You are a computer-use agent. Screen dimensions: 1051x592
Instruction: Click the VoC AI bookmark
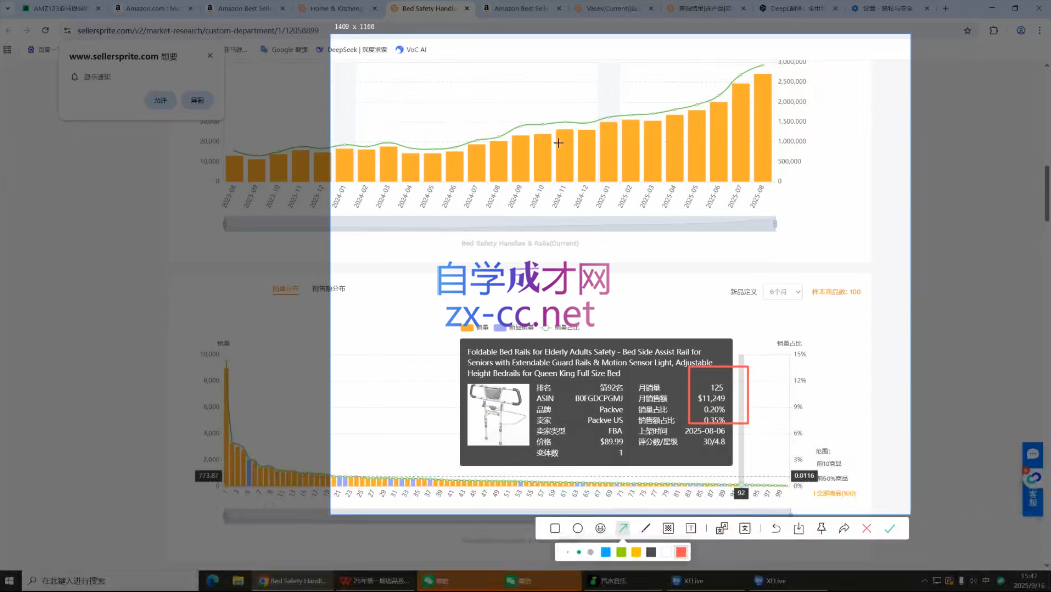point(411,49)
